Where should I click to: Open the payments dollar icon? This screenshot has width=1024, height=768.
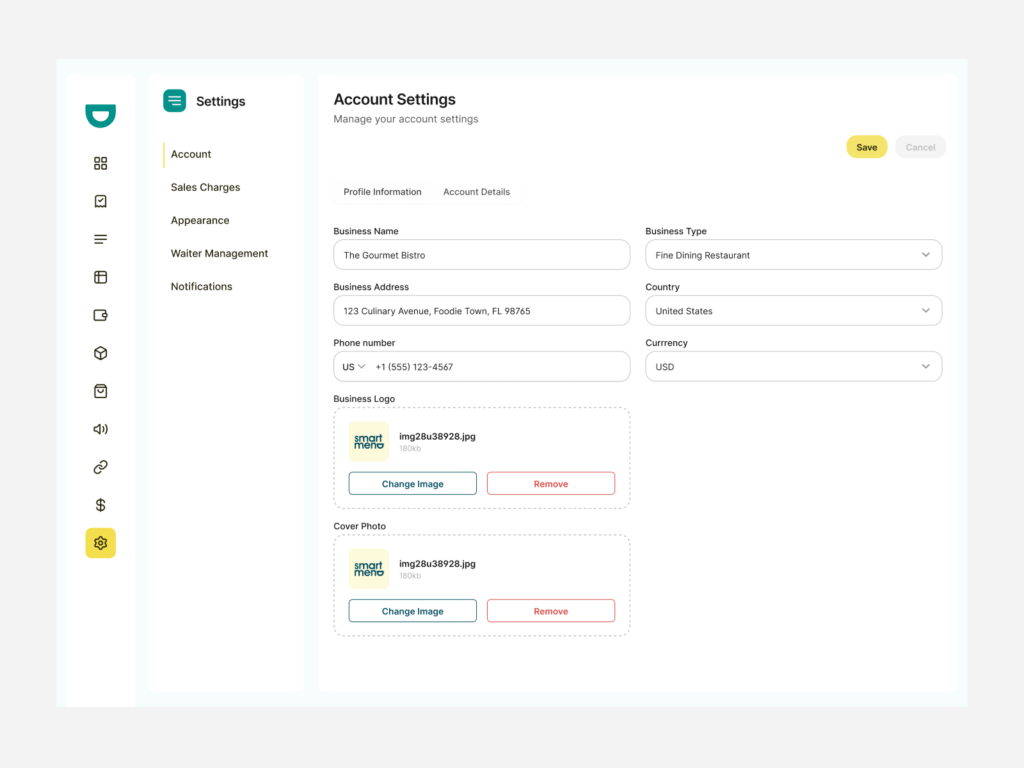point(100,505)
